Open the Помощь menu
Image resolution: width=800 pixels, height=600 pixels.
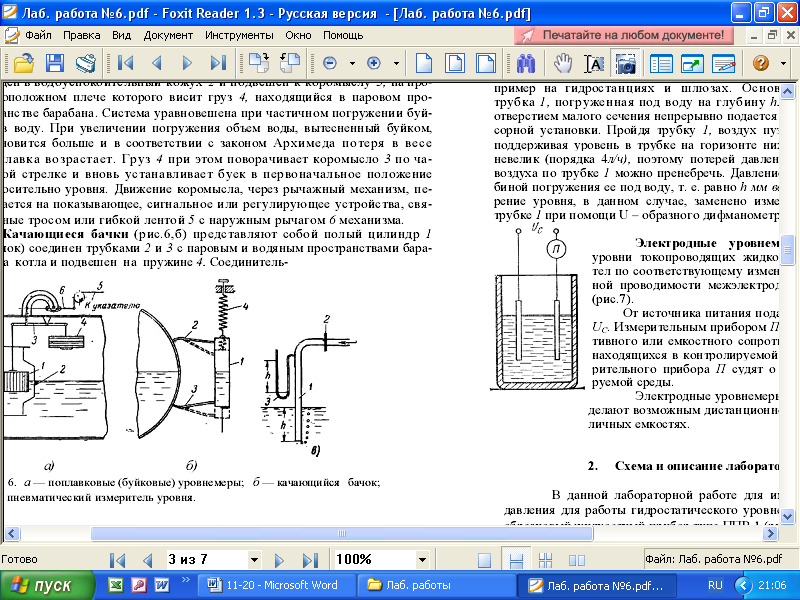click(x=343, y=35)
